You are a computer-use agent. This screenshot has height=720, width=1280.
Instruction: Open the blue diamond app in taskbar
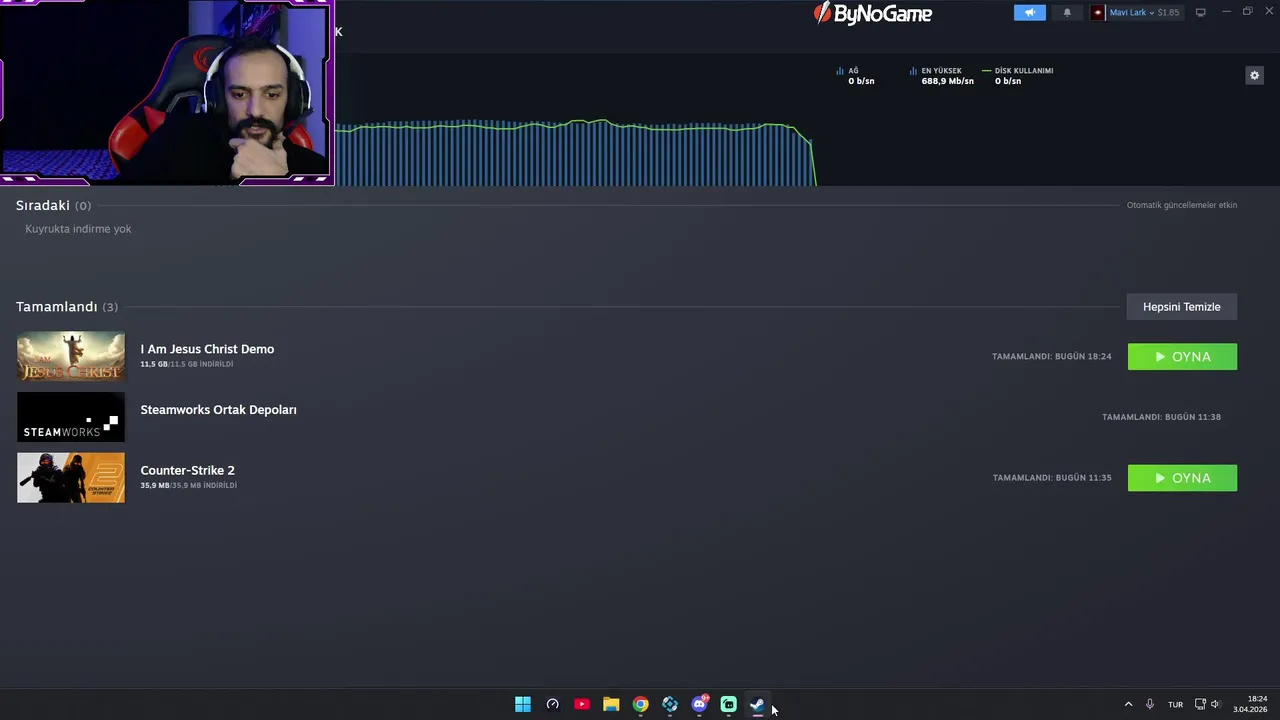670,705
